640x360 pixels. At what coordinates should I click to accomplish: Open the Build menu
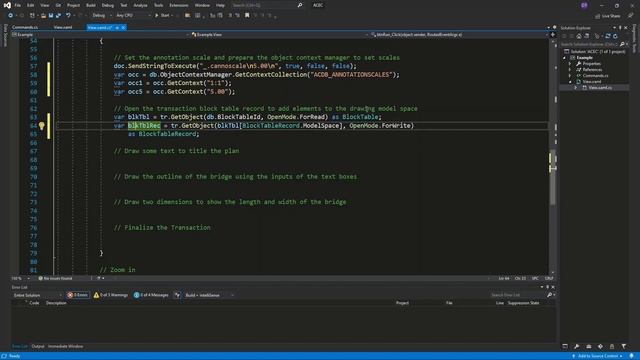91,5
